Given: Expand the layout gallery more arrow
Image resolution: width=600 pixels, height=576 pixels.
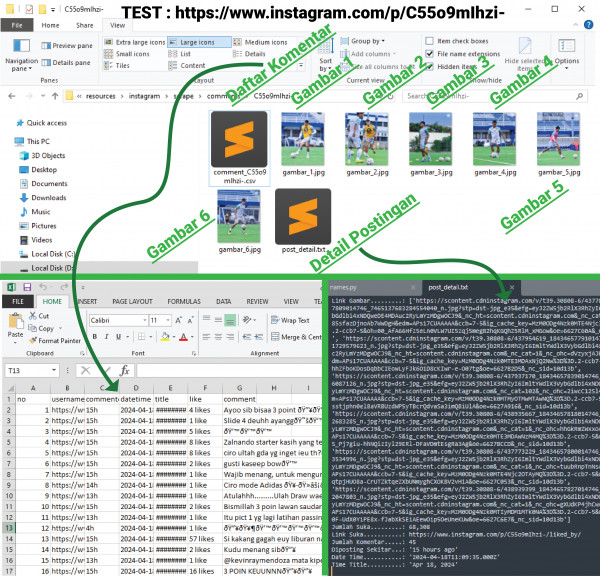Looking at the screenshot, I should (301, 65).
